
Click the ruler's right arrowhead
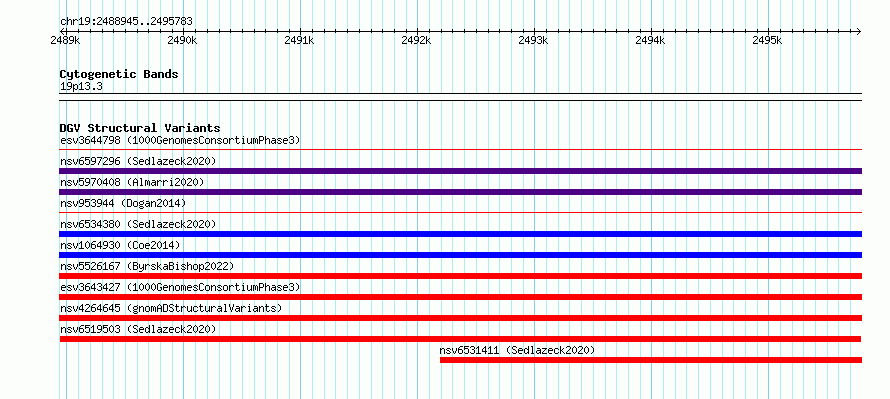(859, 31)
